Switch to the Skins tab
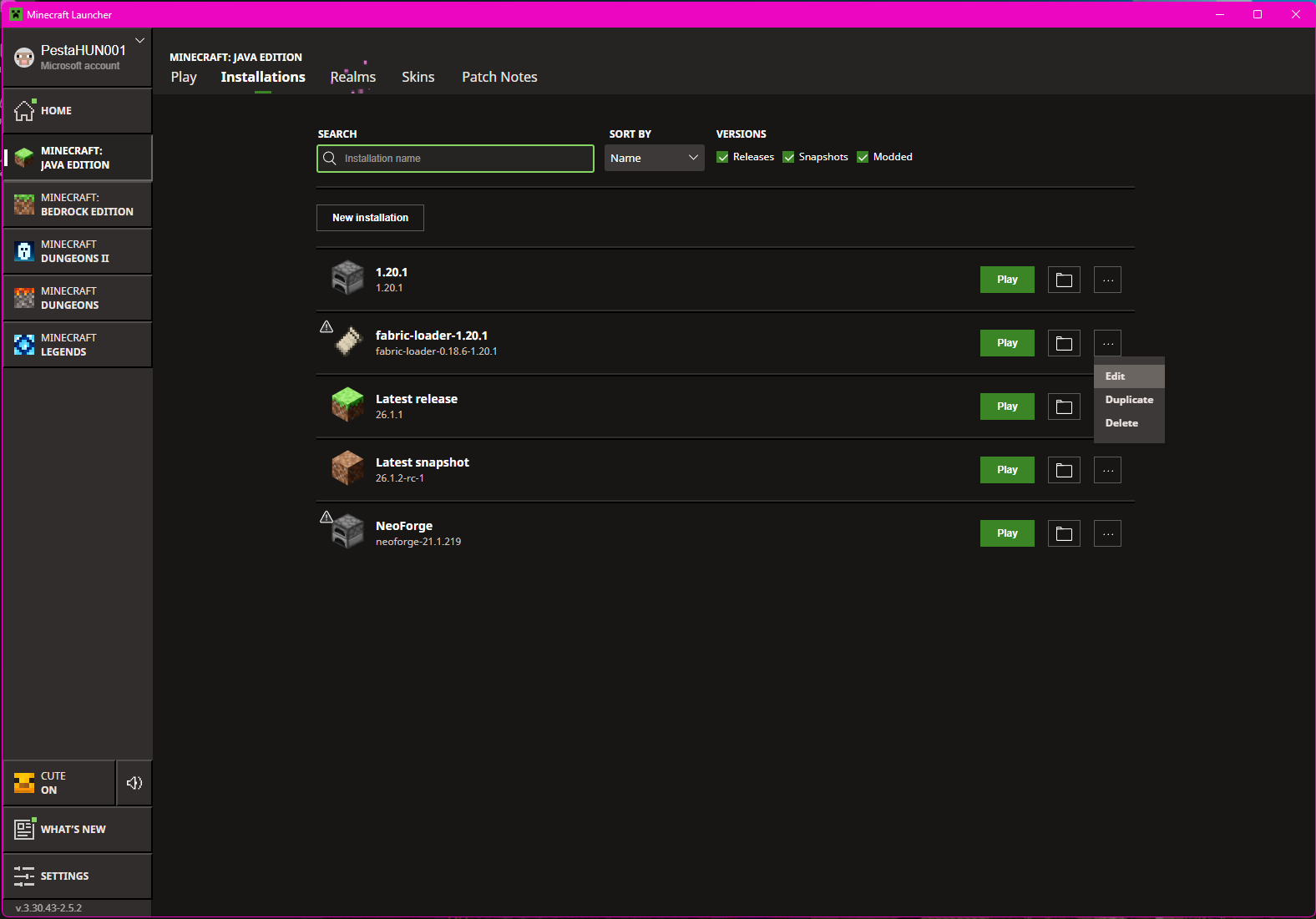 click(418, 77)
